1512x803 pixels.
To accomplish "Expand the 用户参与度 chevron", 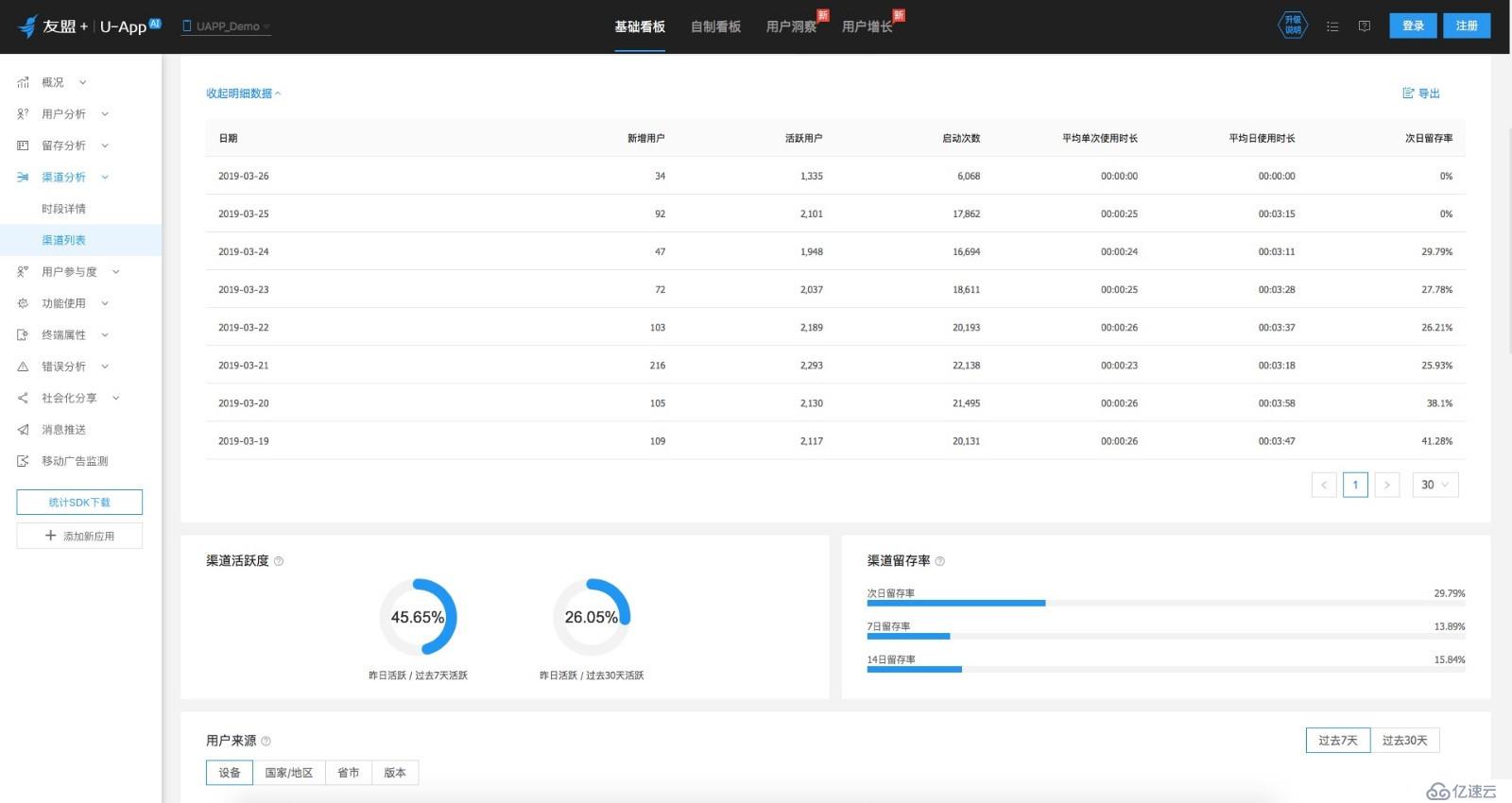I will (116, 272).
